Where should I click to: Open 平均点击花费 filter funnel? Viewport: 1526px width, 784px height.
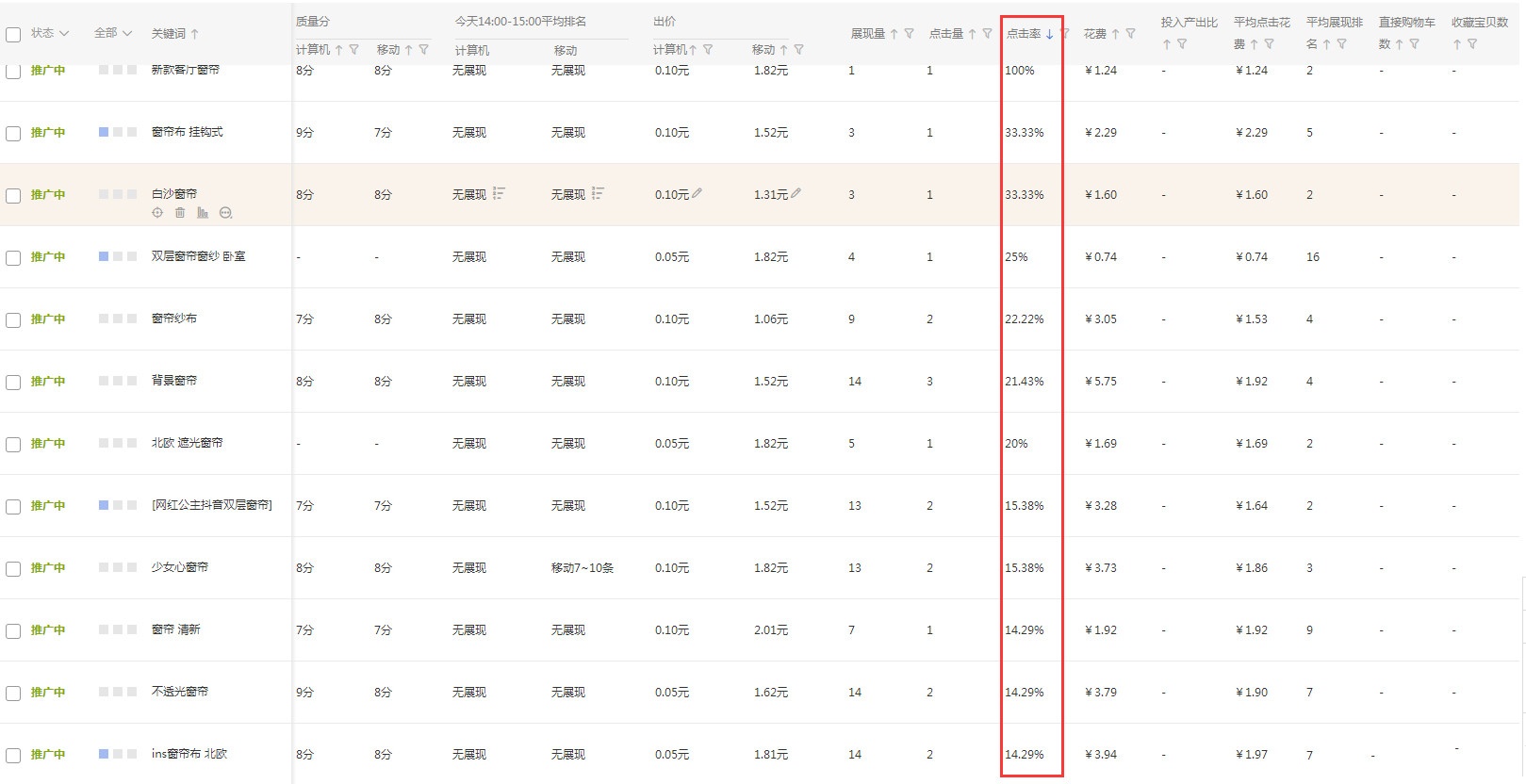pos(1270,44)
